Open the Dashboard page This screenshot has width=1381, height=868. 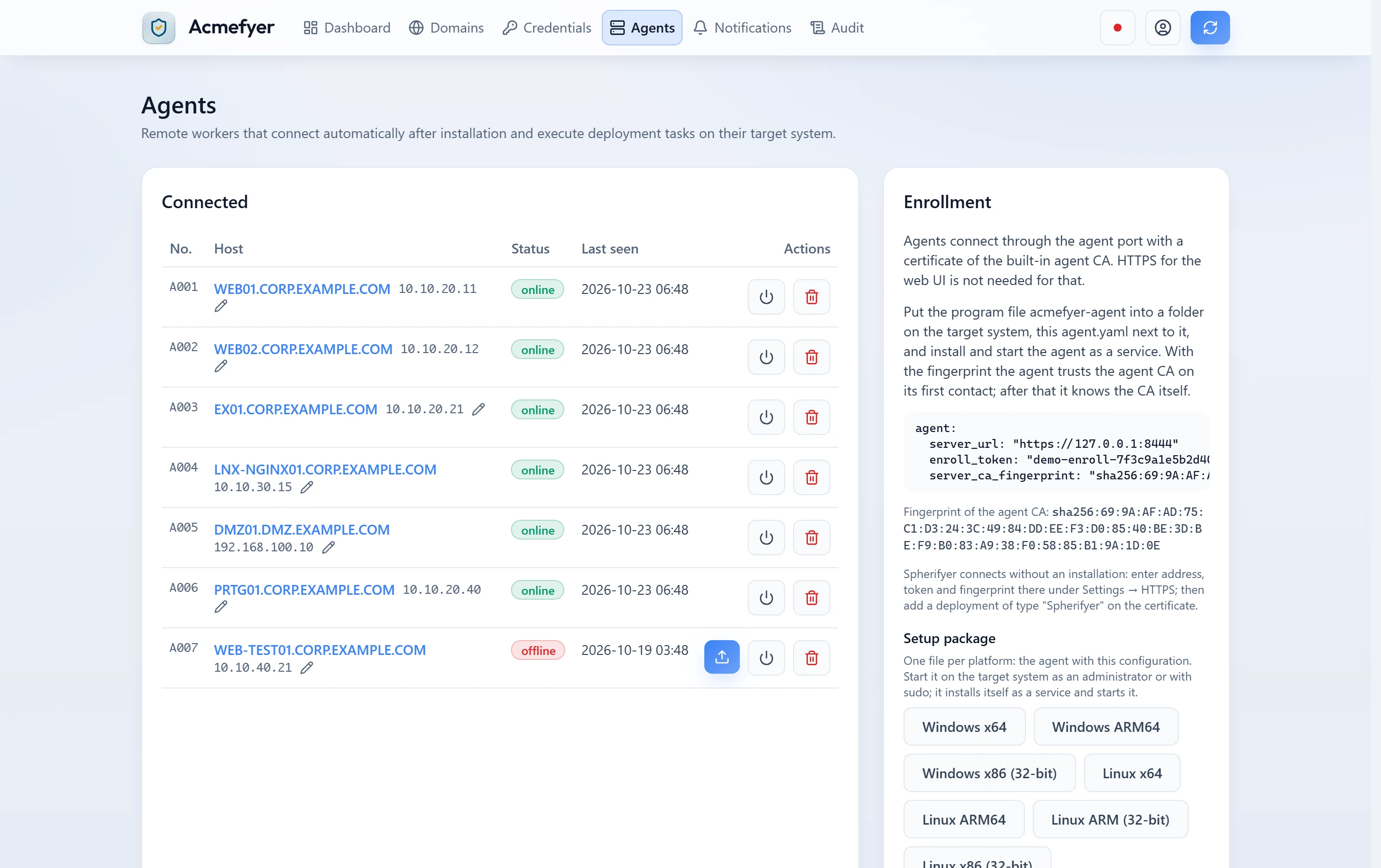point(347,28)
